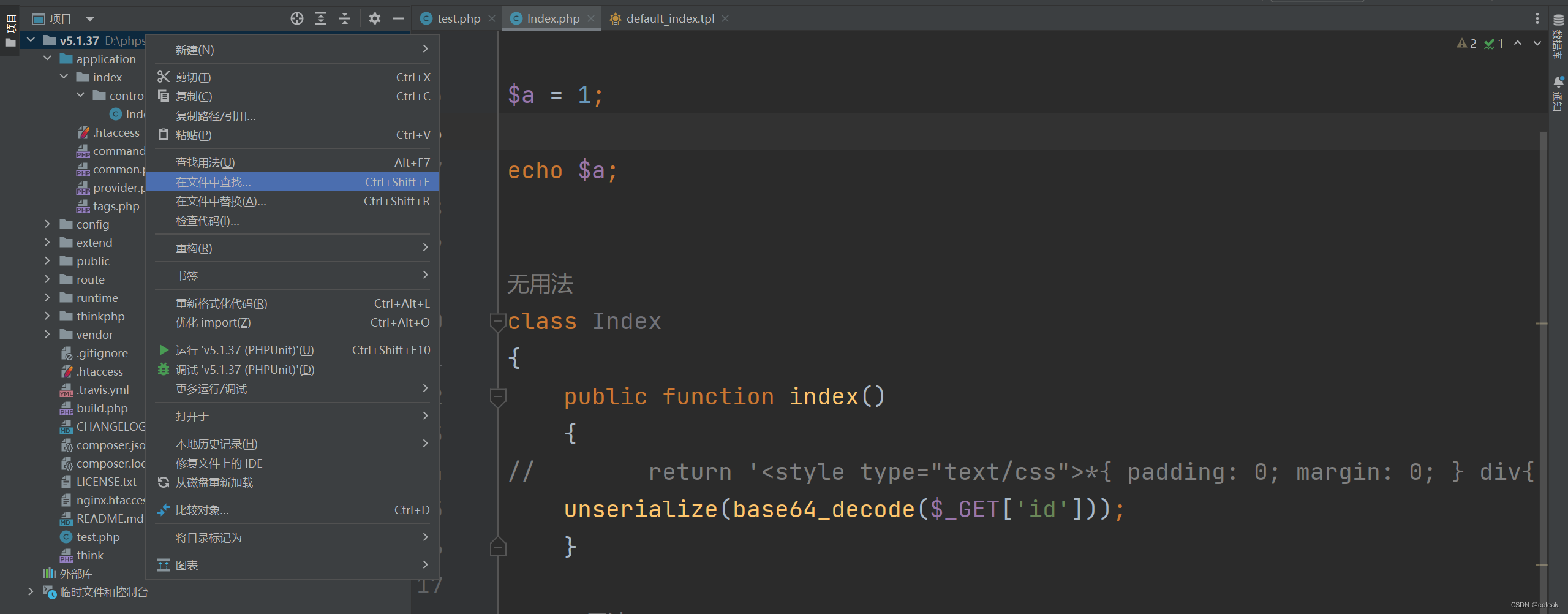
Task: Go to next highlighted error arrow
Action: point(1537,43)
